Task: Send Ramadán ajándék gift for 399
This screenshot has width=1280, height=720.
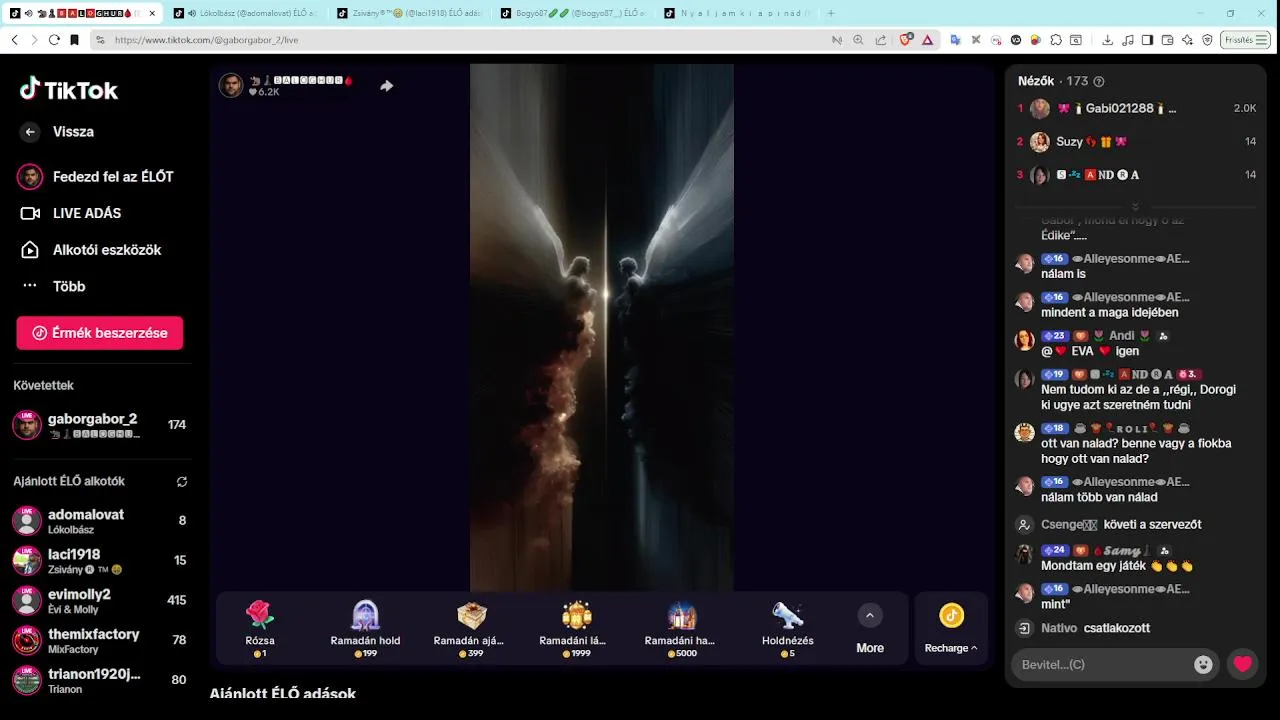Action: coord(471,628)
